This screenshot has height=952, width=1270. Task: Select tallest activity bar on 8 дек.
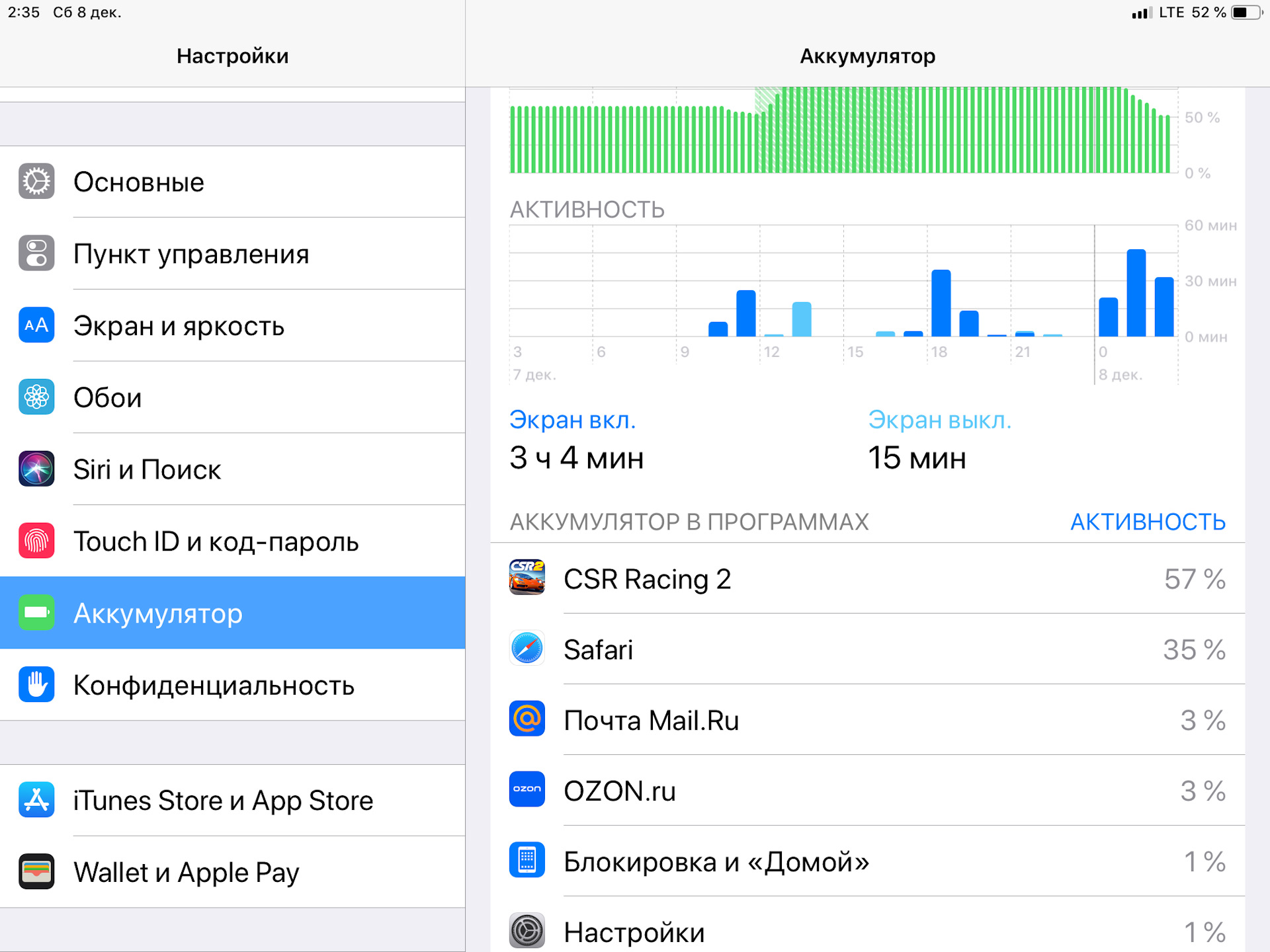click(x=1136, y=294)
